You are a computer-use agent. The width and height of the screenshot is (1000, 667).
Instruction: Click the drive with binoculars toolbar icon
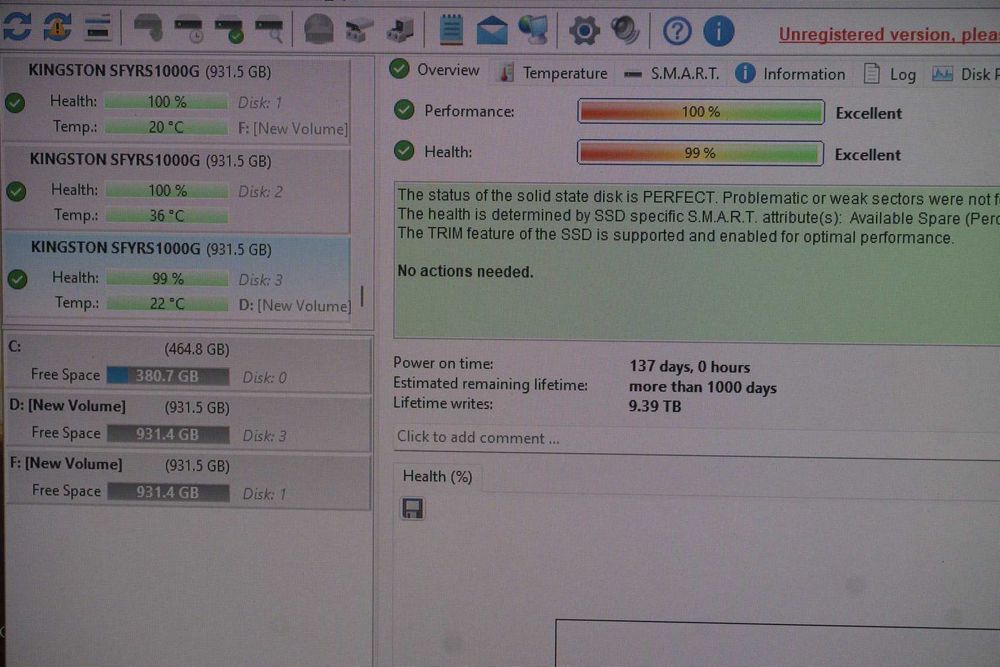tap(359, 30)
